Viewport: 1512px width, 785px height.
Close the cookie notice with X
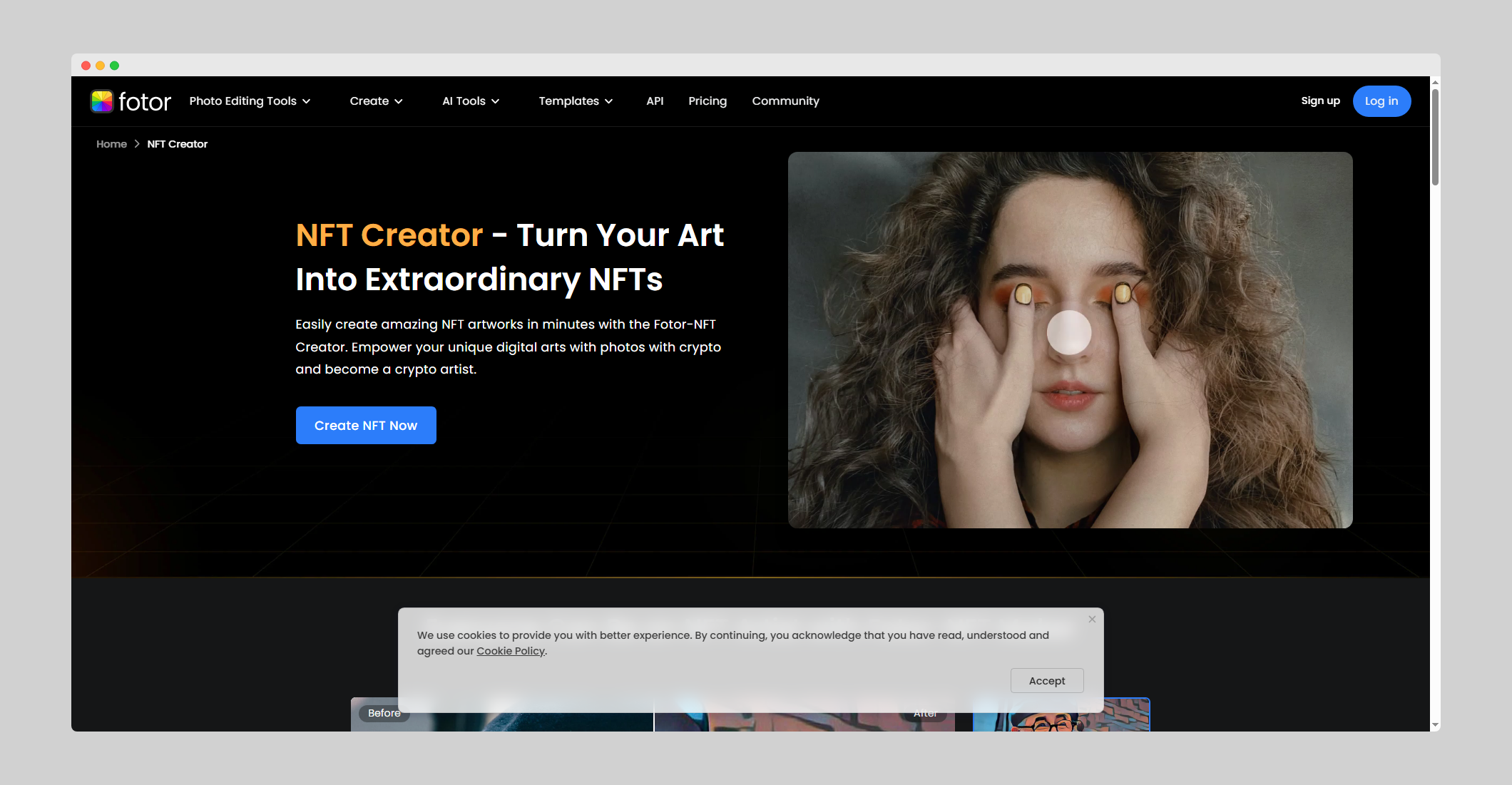[x=1092, y=619]
